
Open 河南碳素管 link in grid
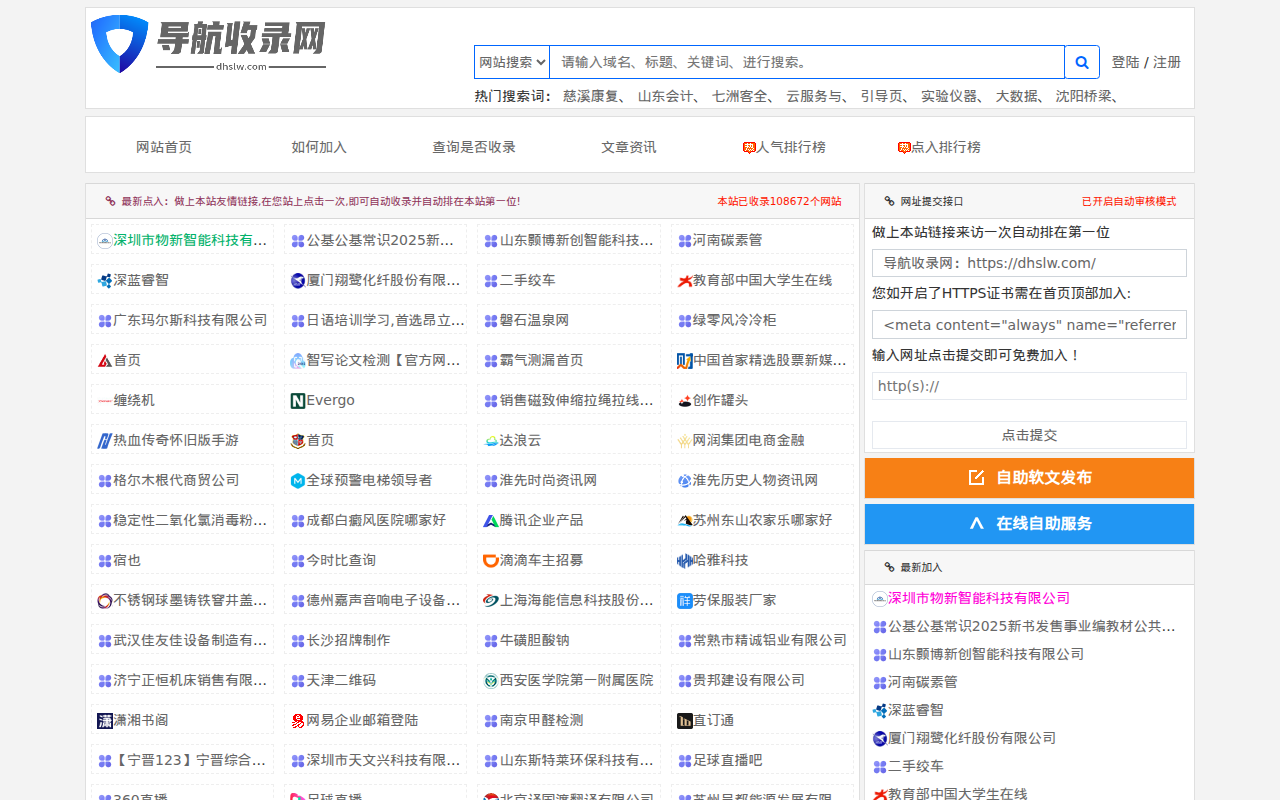728,240
